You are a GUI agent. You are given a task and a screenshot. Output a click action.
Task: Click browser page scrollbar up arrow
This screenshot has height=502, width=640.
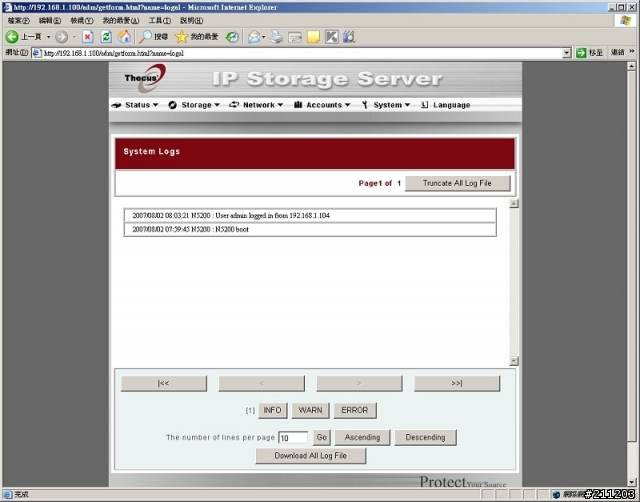click(631, 66)
